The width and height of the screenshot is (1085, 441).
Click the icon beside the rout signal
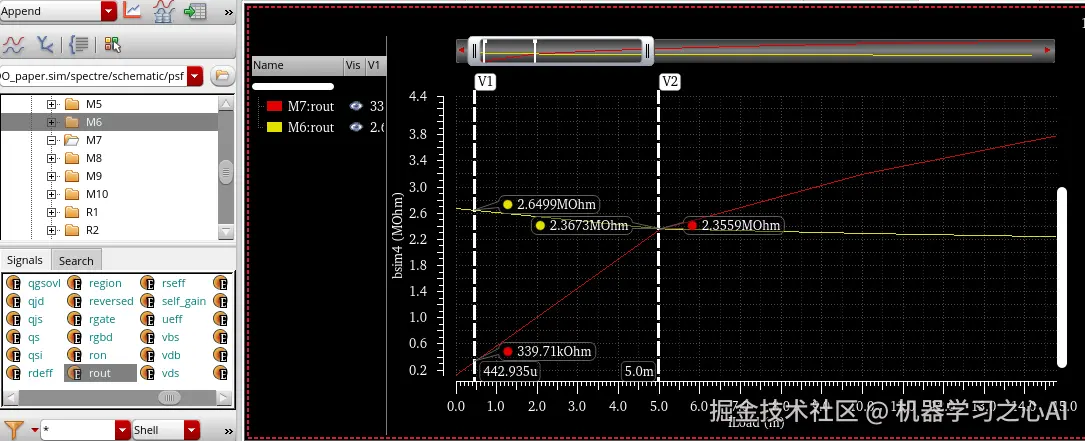75,373
